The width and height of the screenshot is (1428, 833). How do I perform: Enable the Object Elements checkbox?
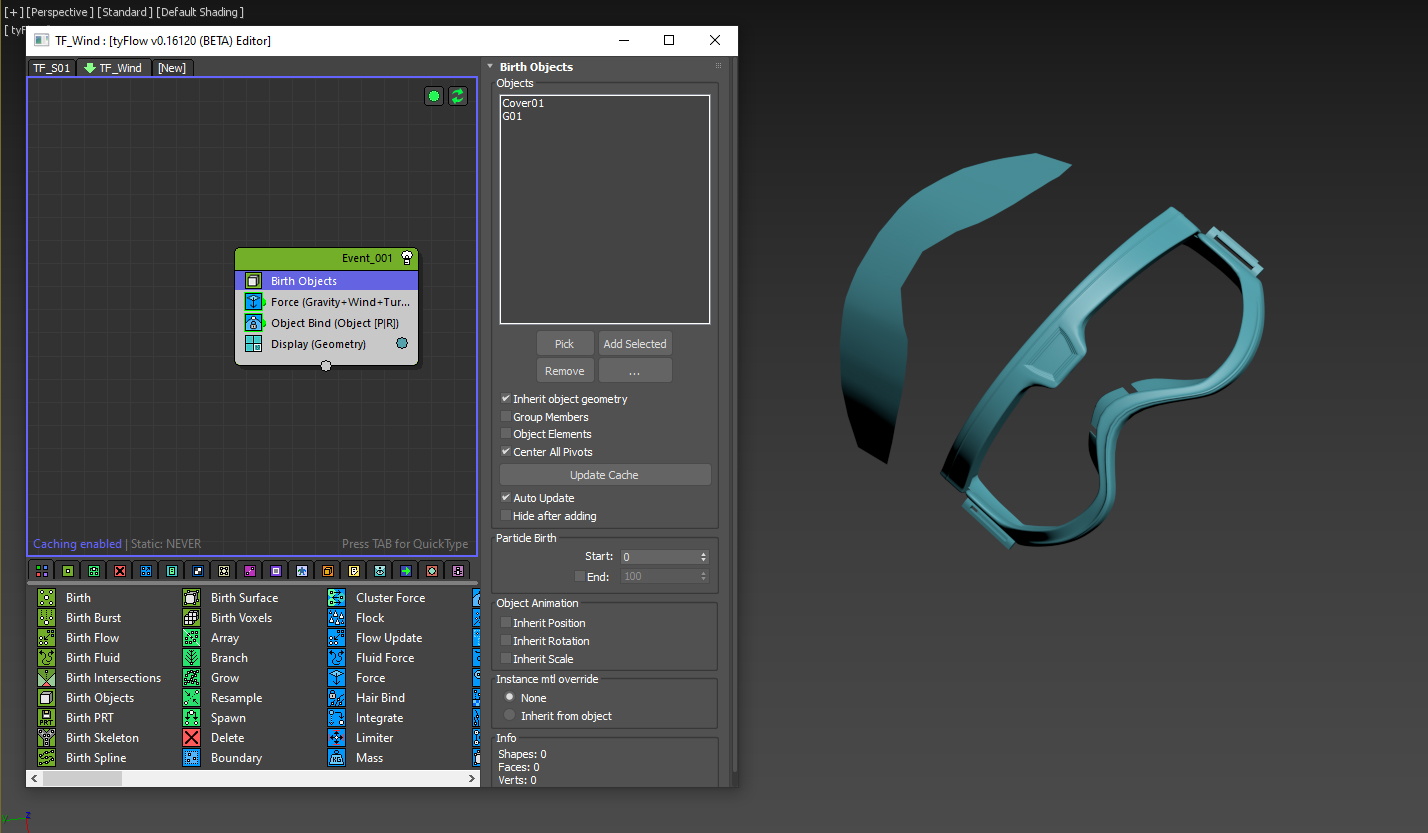click(506, 433)
